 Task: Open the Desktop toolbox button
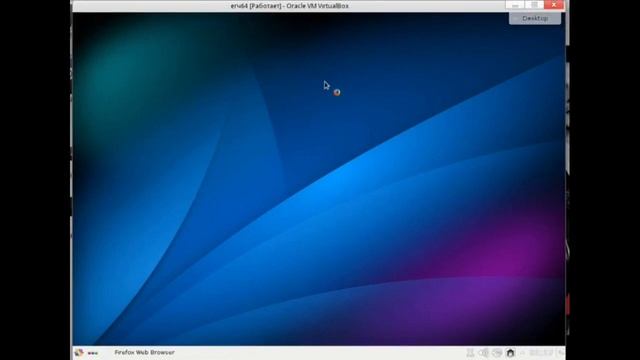point(535,18)
